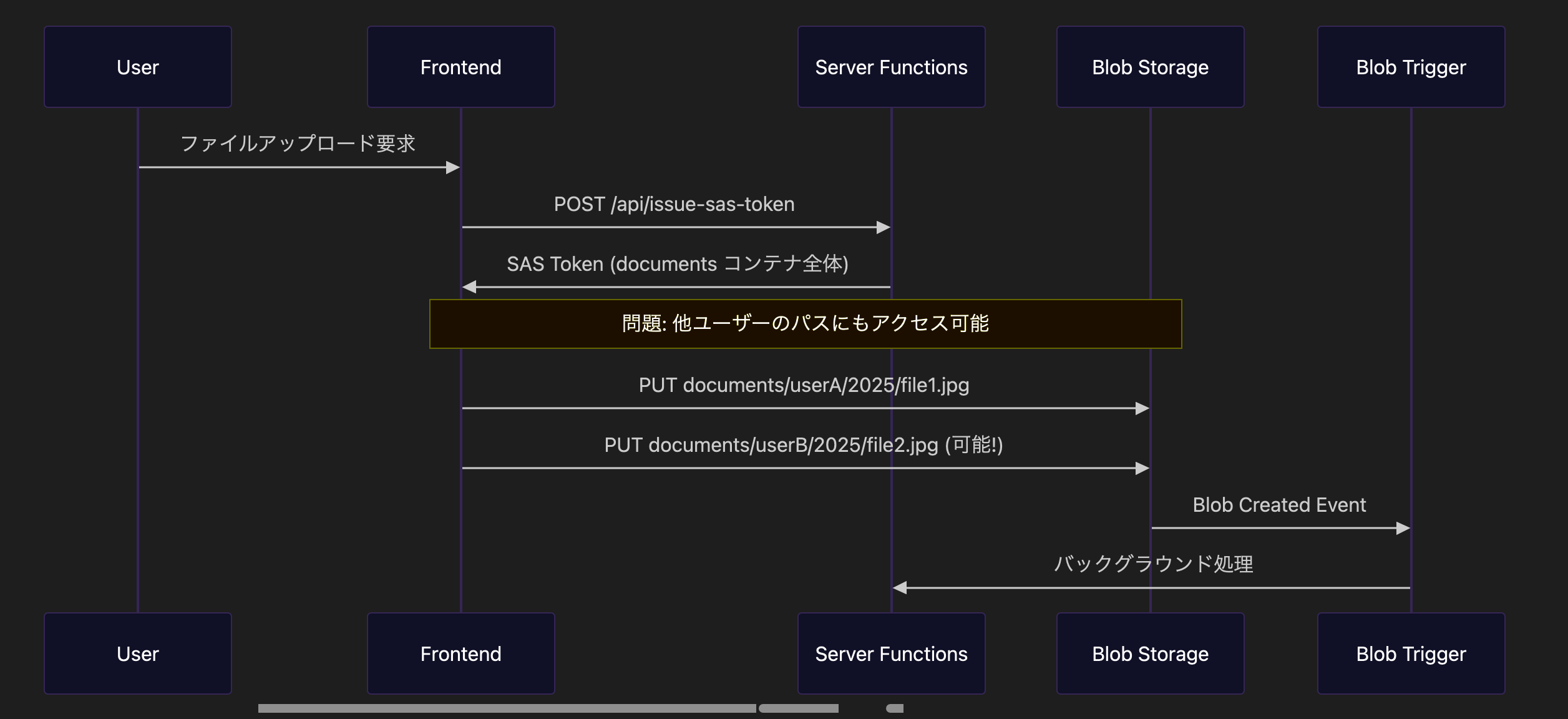Select the top Blob Storage box

coord(1151,67)
